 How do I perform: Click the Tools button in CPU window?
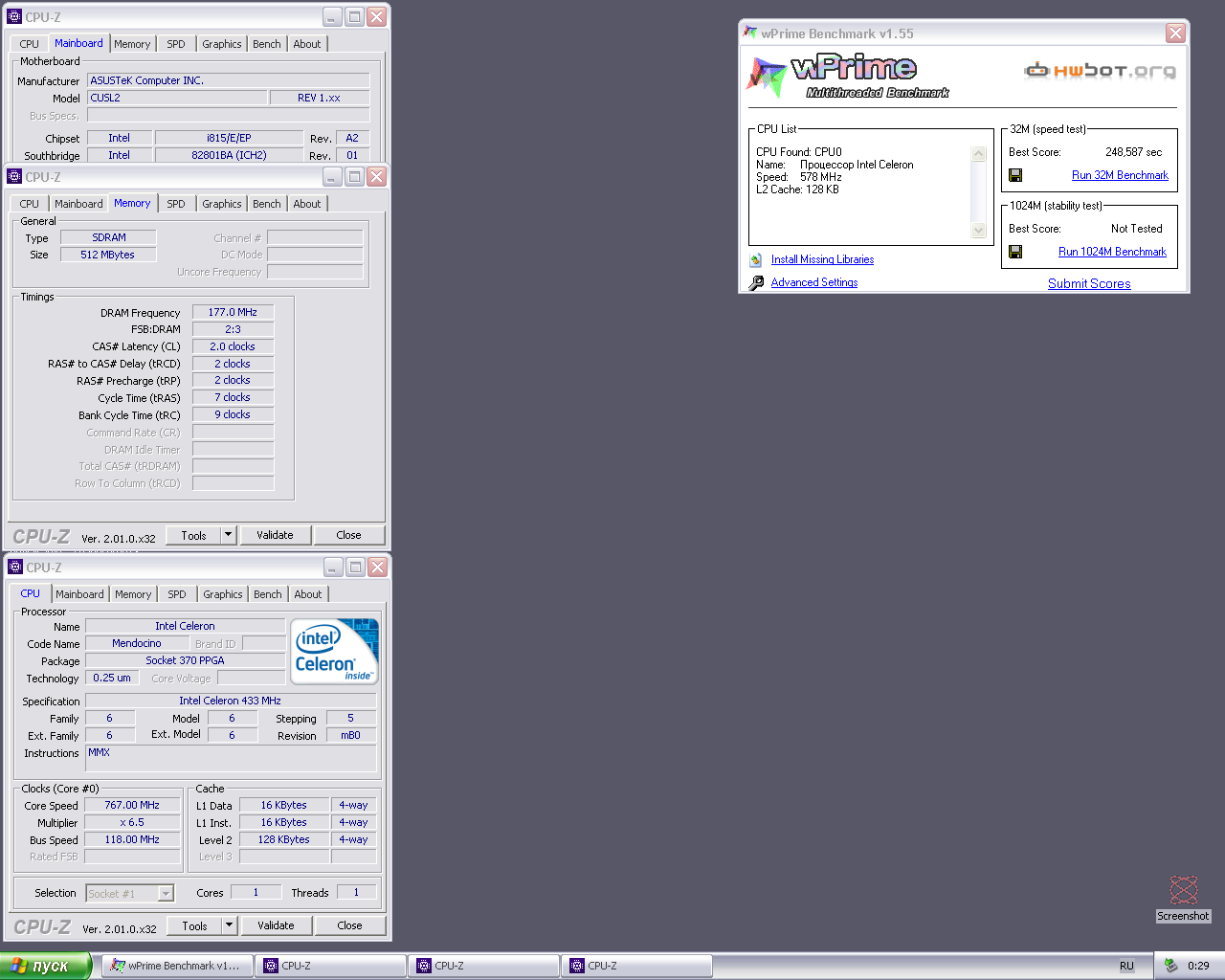195,925
